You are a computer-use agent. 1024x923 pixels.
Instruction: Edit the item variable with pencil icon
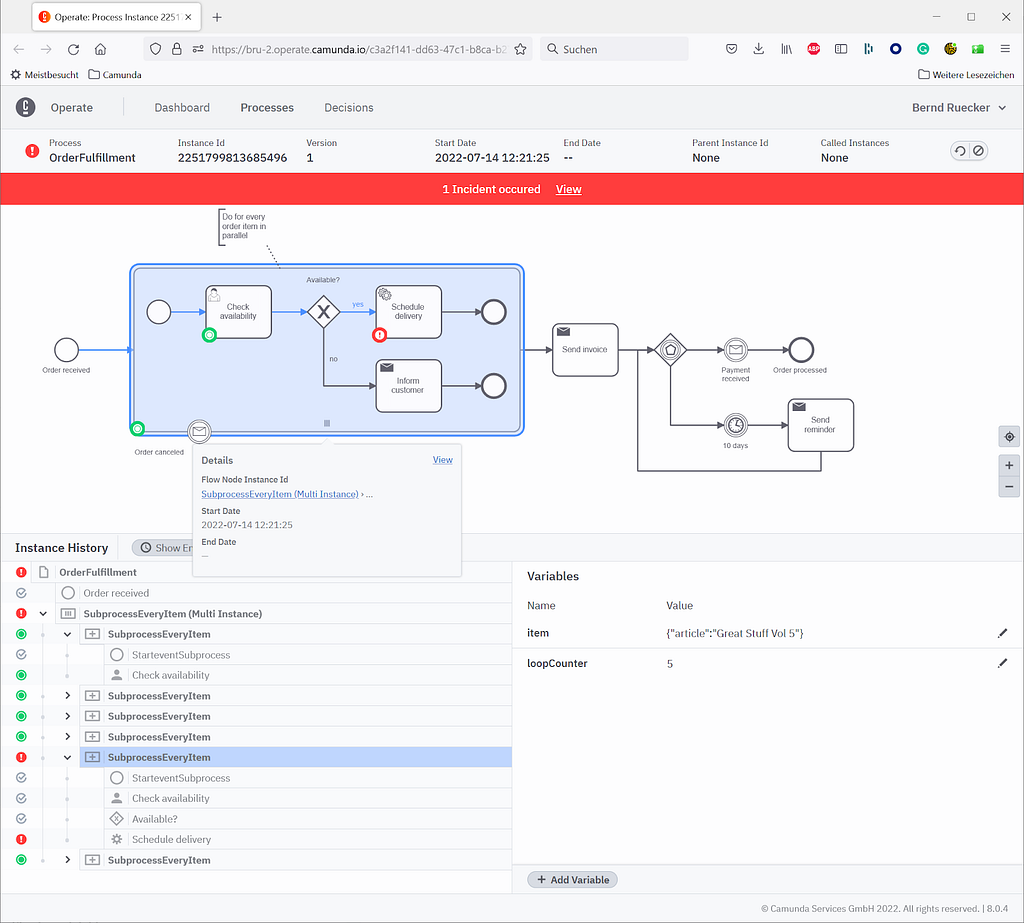(x=1002, y=633)
